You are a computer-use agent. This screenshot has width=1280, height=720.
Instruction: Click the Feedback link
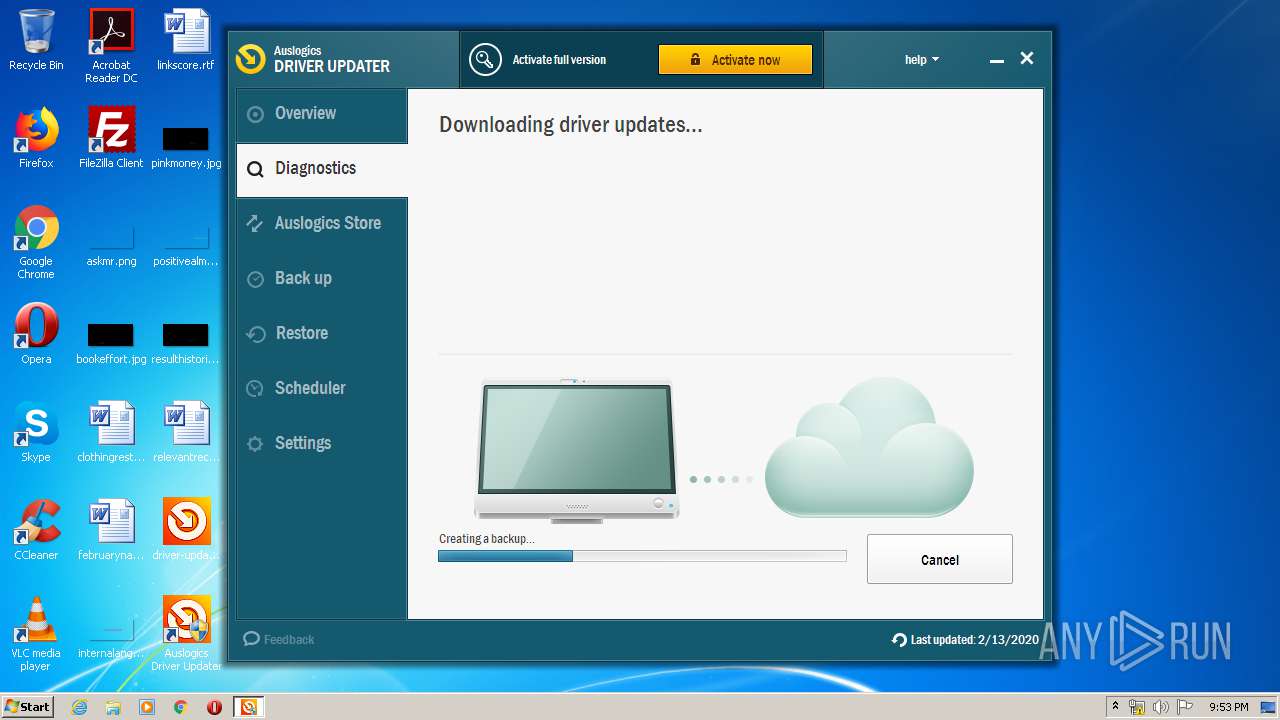point(279,639)
